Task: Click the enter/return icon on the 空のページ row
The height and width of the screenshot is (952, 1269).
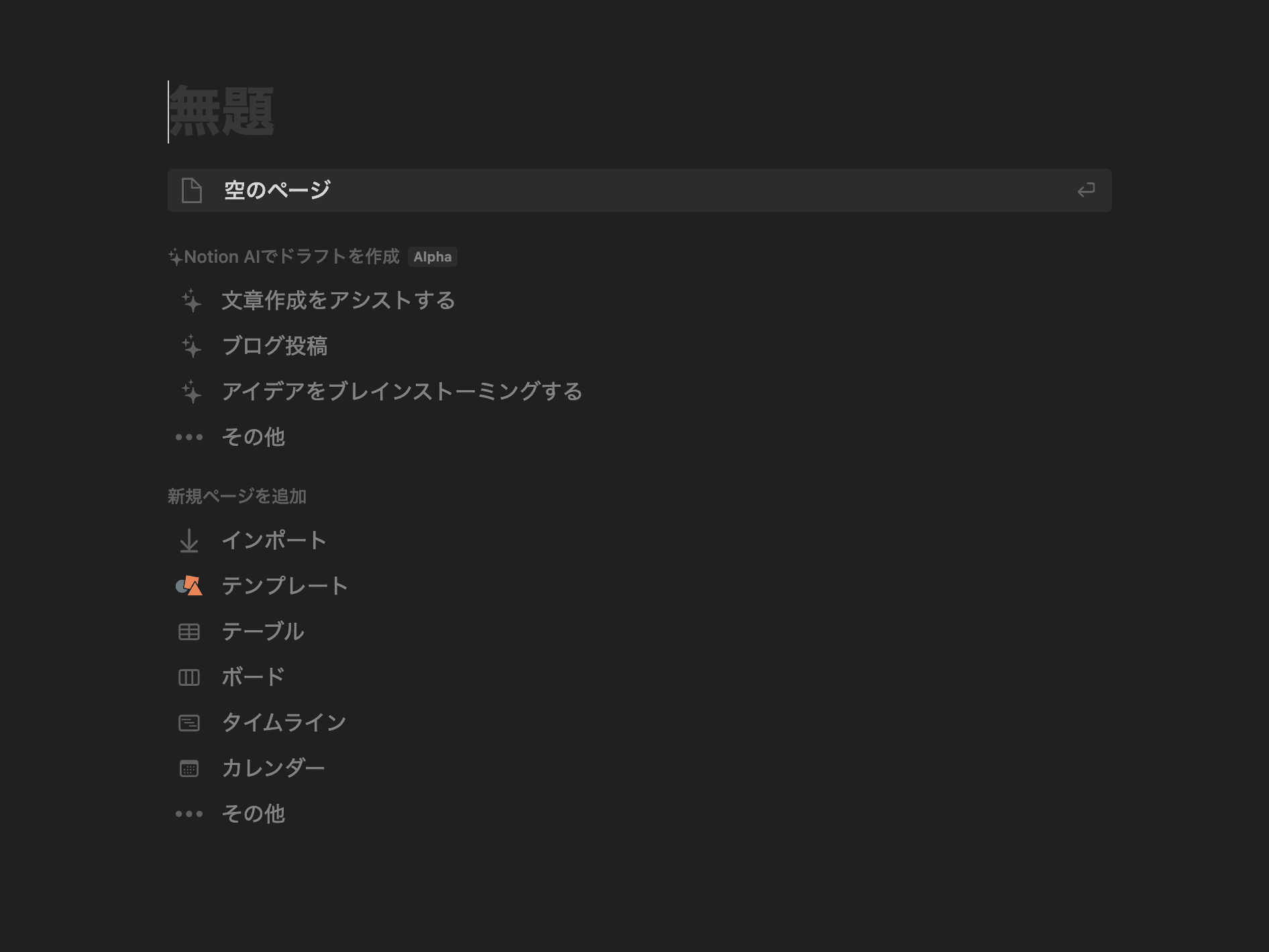Action: point(1087,190)
